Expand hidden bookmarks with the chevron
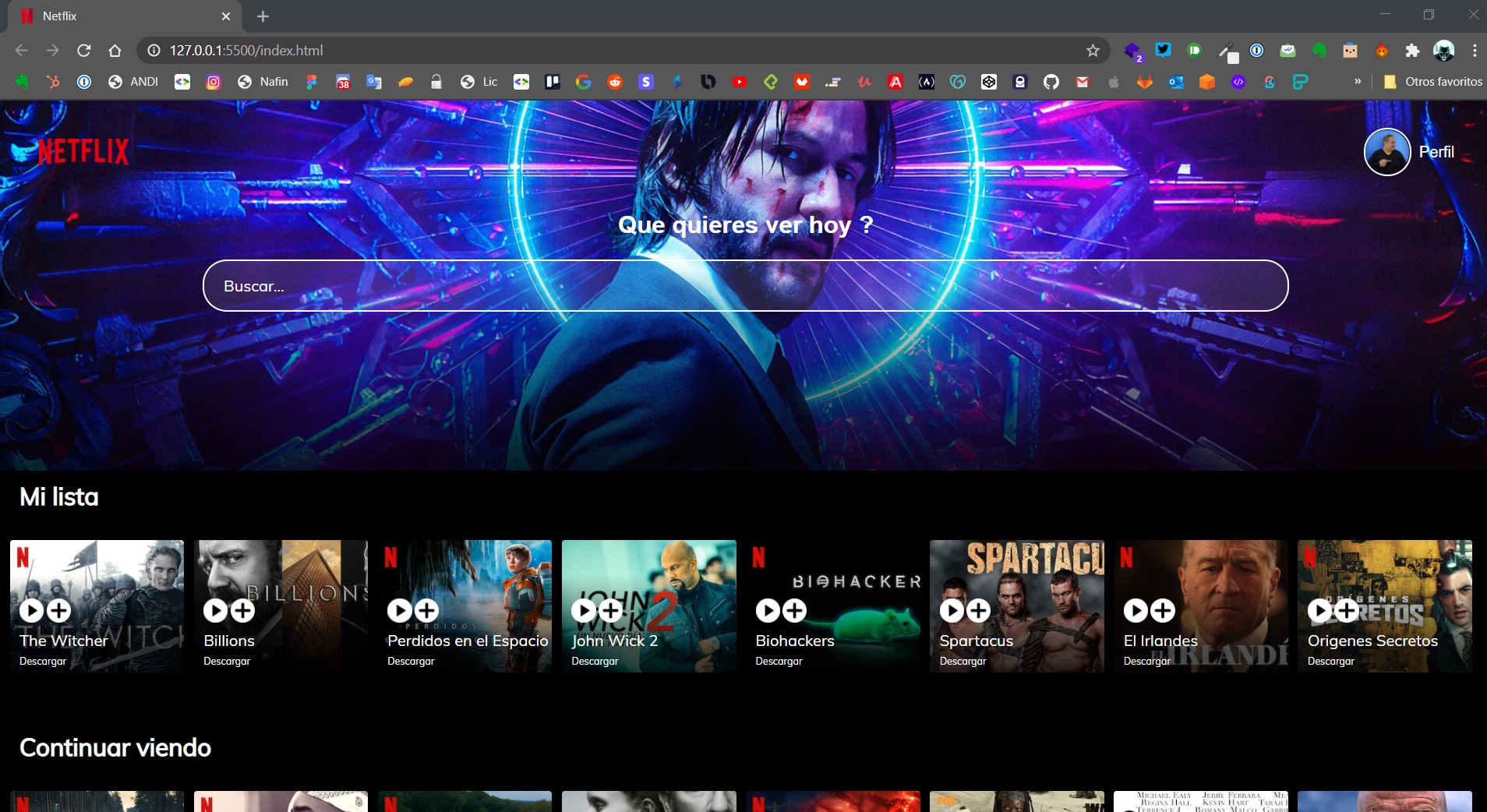 tap(1357, 82)
